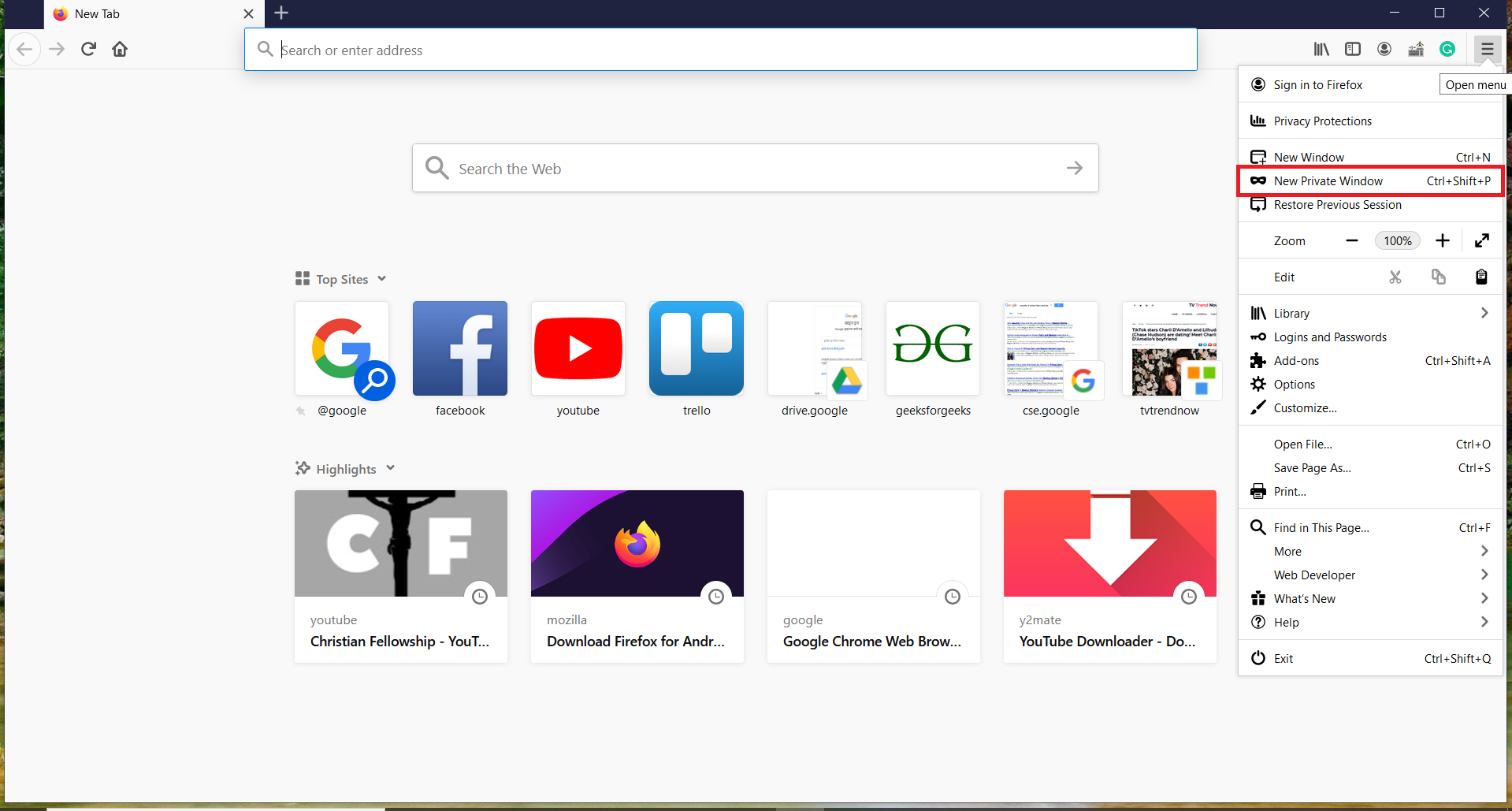The height and width of the screenshot is (811, 1512).
Task: Expand the More submenu
Action: point(1370,551)
